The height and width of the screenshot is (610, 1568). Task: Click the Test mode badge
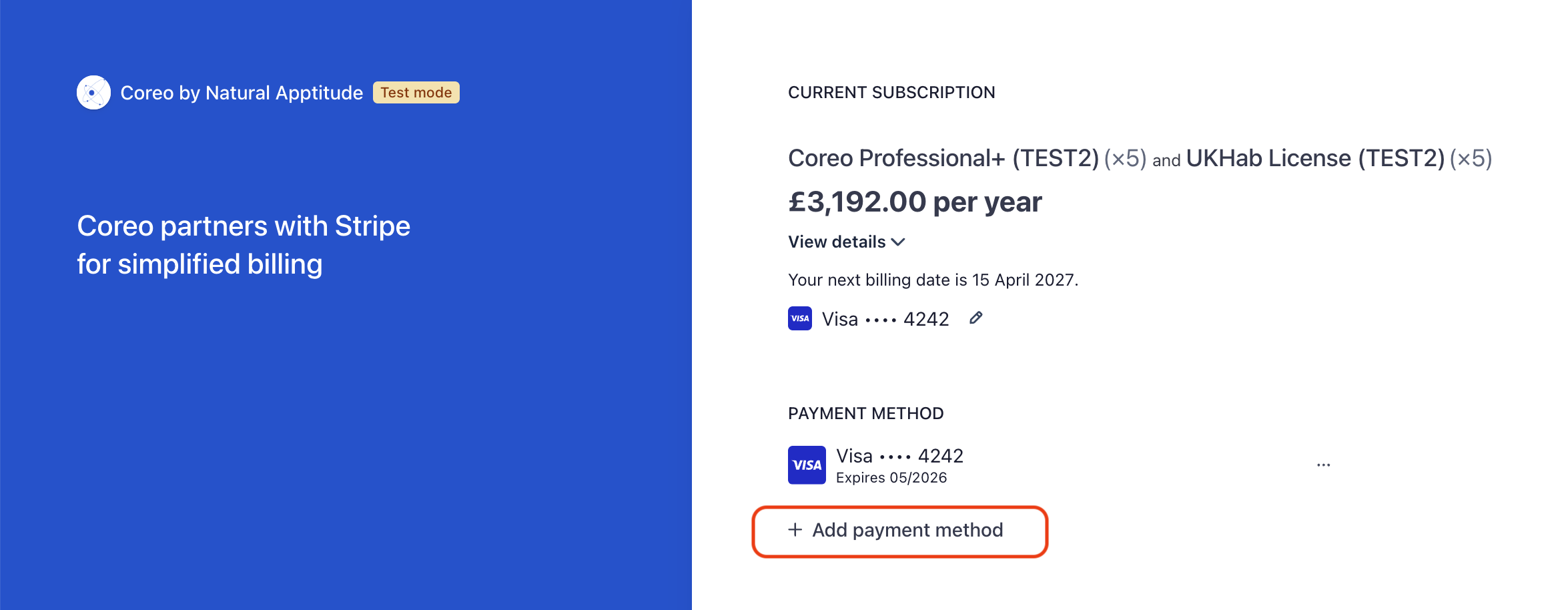pyautogui.click(x=416, y=93)
